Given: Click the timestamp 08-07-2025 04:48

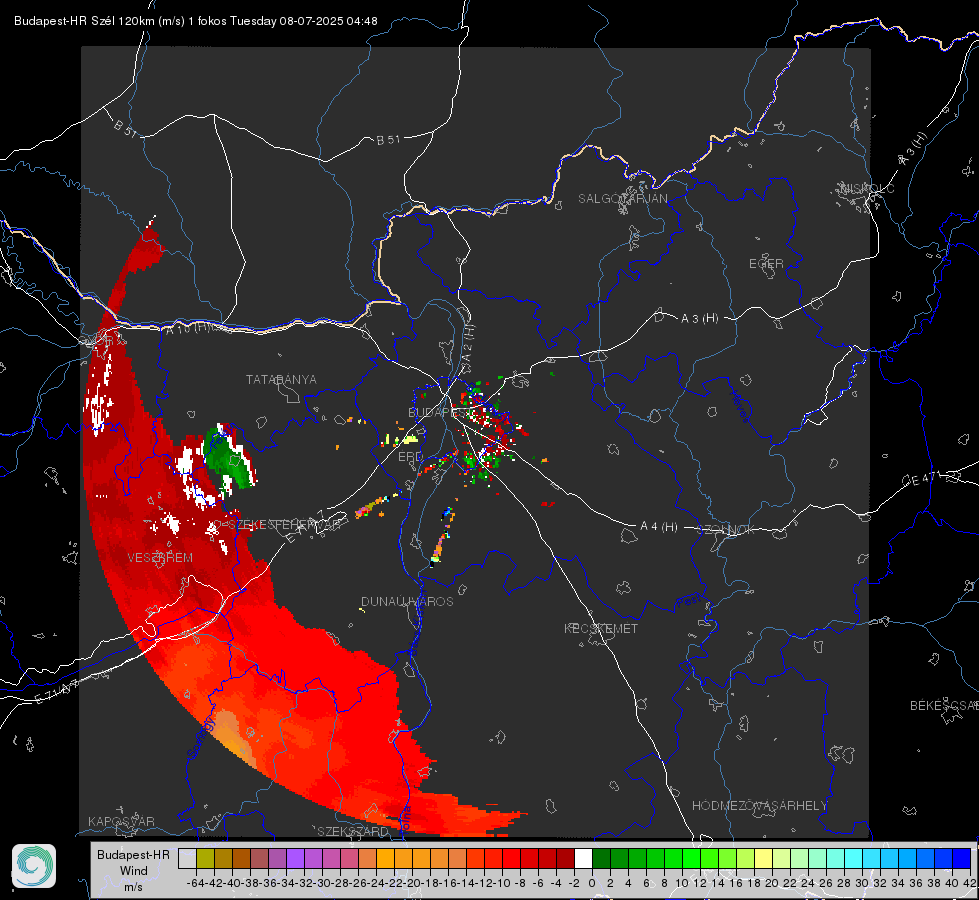Looking at the screenshot, I should coord(328,21).
